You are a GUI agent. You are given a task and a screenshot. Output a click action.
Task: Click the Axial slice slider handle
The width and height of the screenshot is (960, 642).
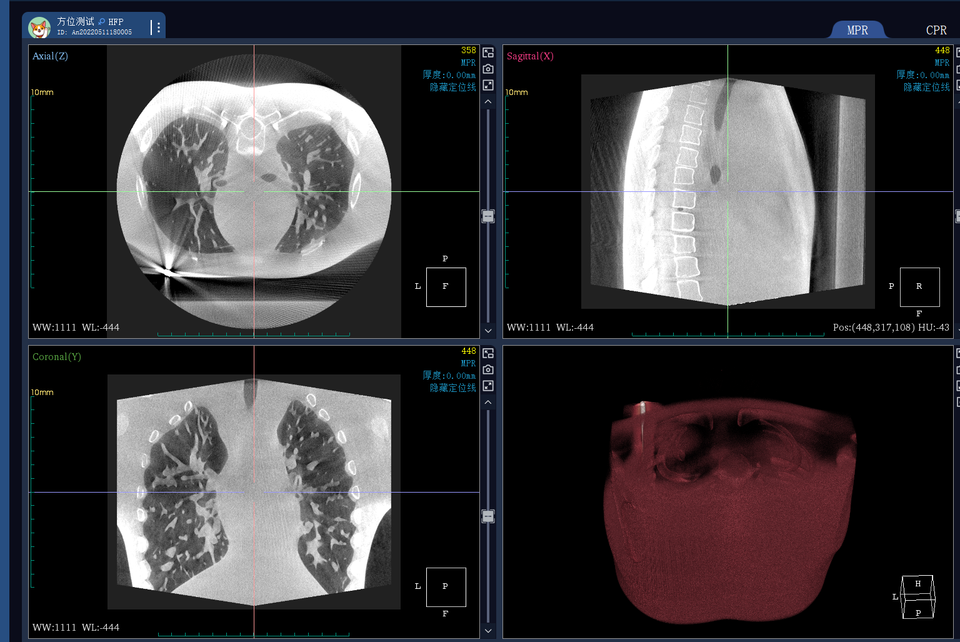[x=488, y=216]
